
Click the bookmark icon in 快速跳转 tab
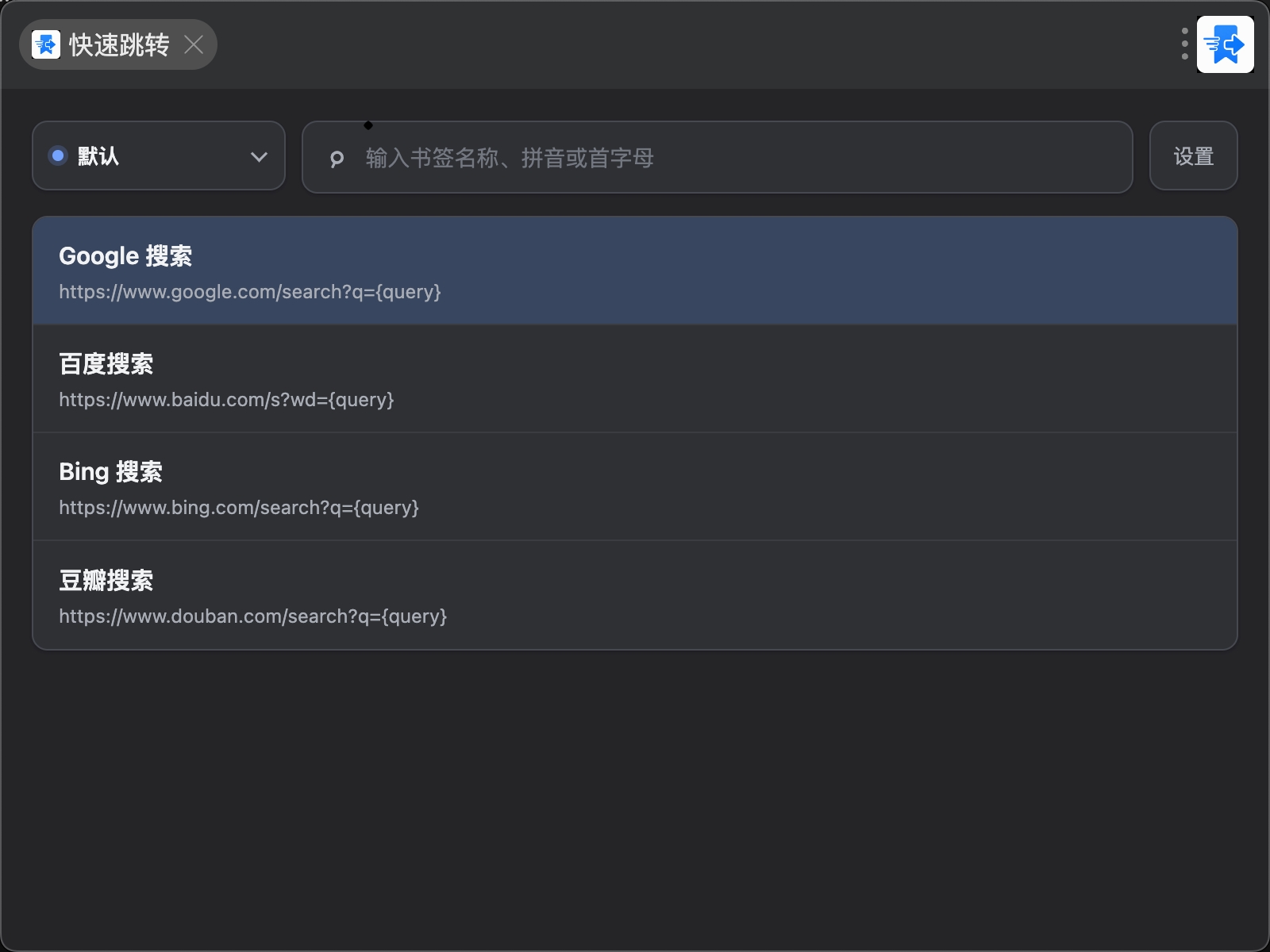click(x=46, y=44)
